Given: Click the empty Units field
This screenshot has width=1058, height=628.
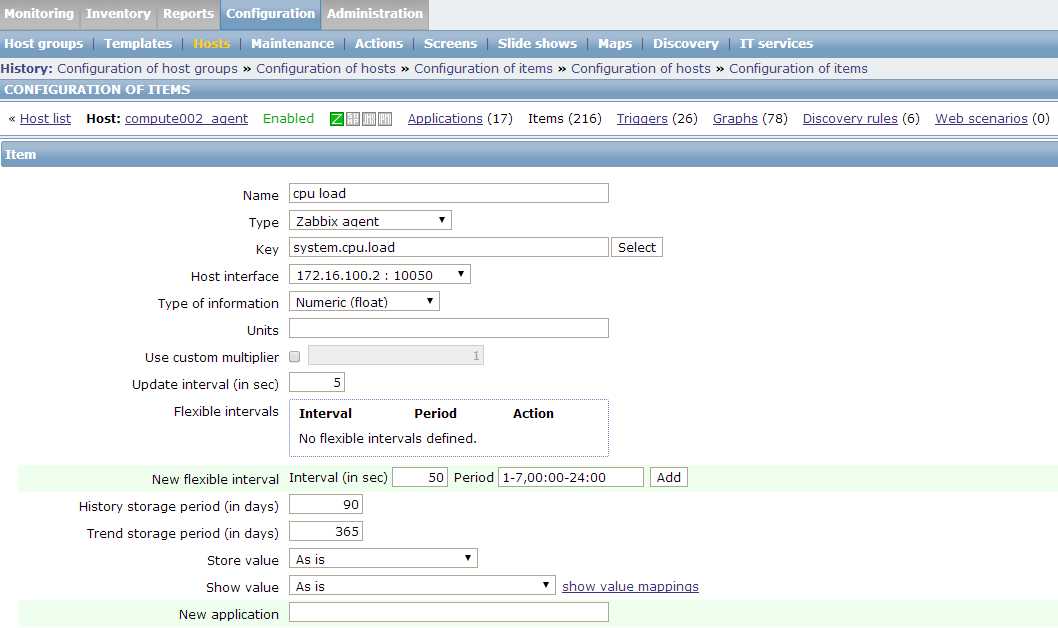Looking at the screenshot, I should 449,329.
